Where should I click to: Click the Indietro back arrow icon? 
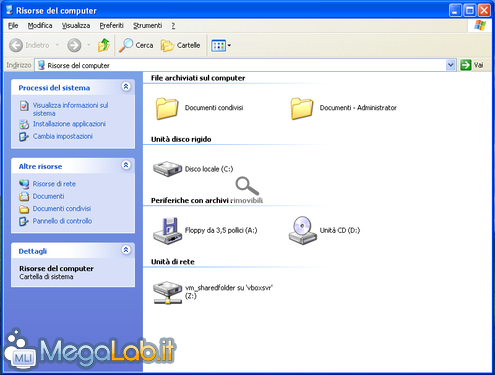(16, 45)
